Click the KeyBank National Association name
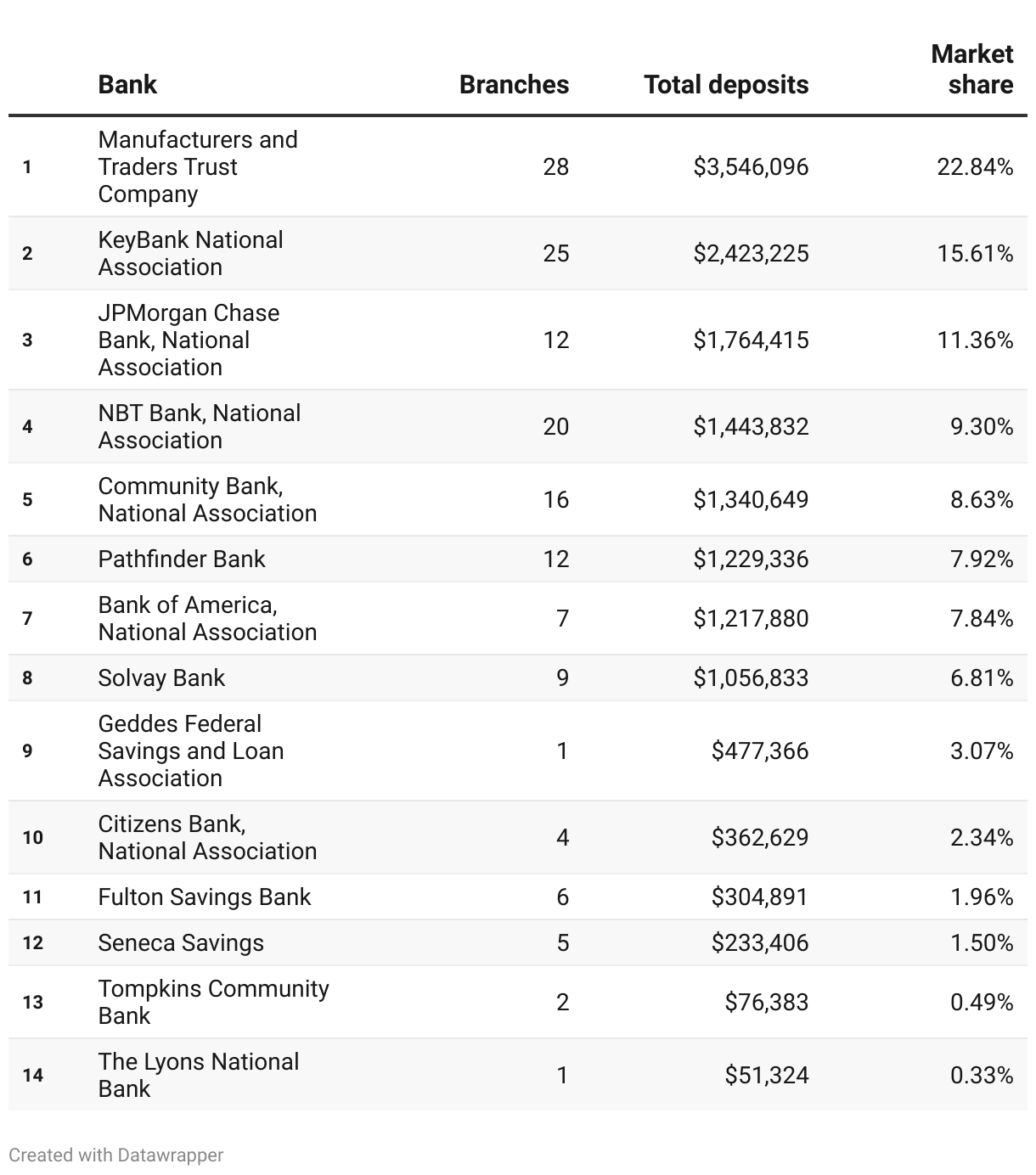 pos(190,254)
